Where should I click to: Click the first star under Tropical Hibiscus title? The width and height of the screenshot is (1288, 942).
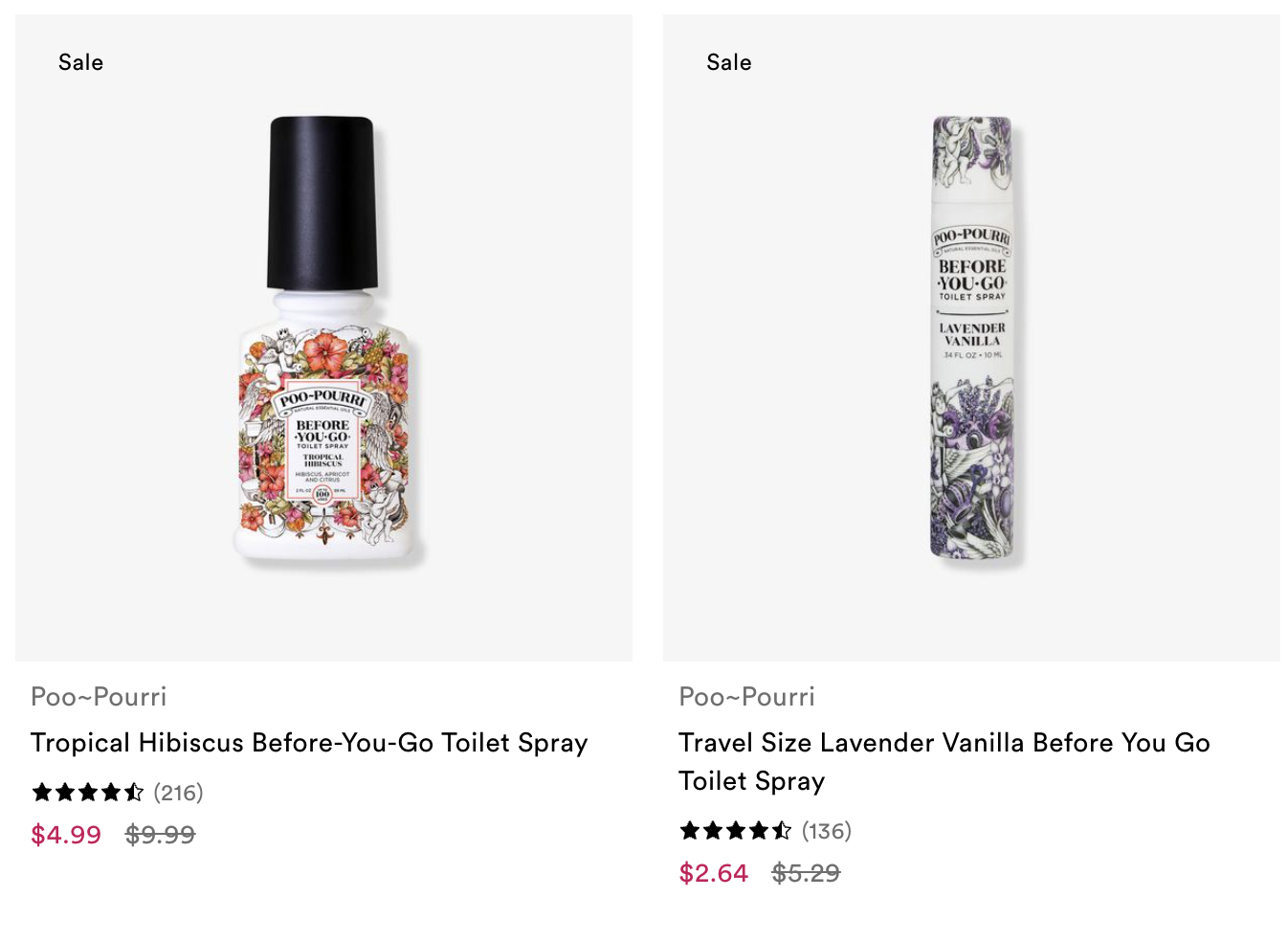pyautogui.click(x=42, y=793)
